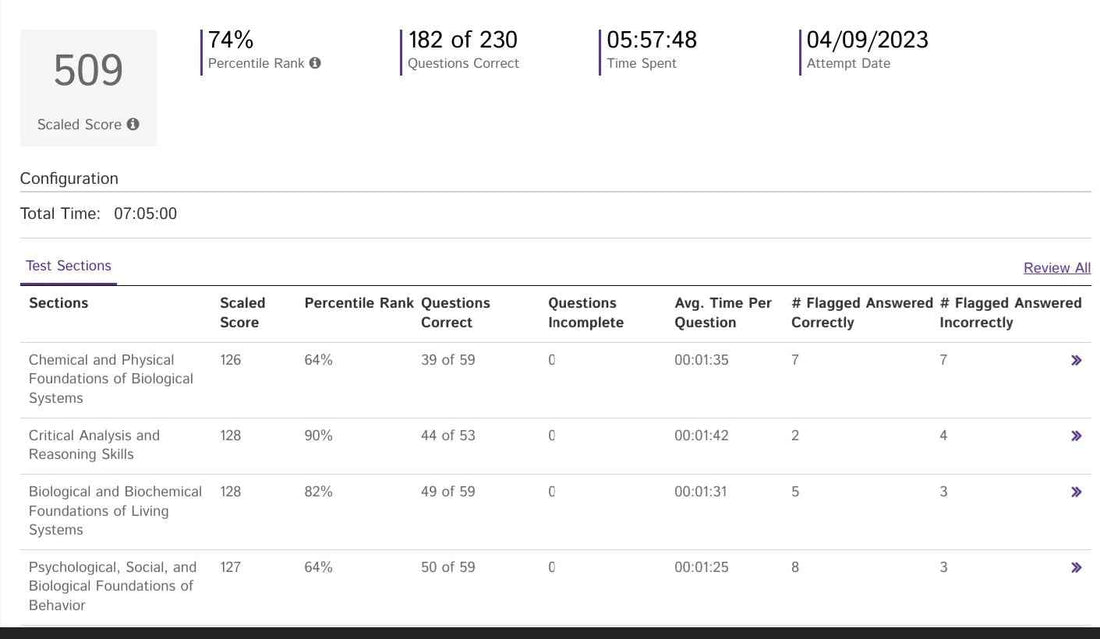Image resolution: width=1100 pixels, height=639 pixels.
Task: Click the Scaled Score column header
Action: coord(242,312)
